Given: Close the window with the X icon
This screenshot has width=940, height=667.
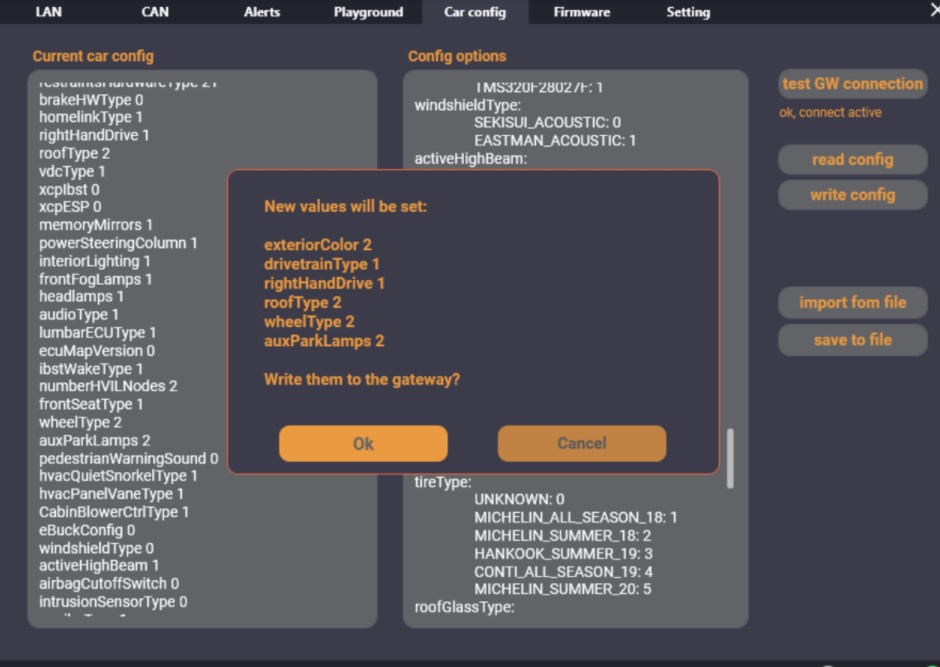Looking at the screenshot, I should pos(933,10).
